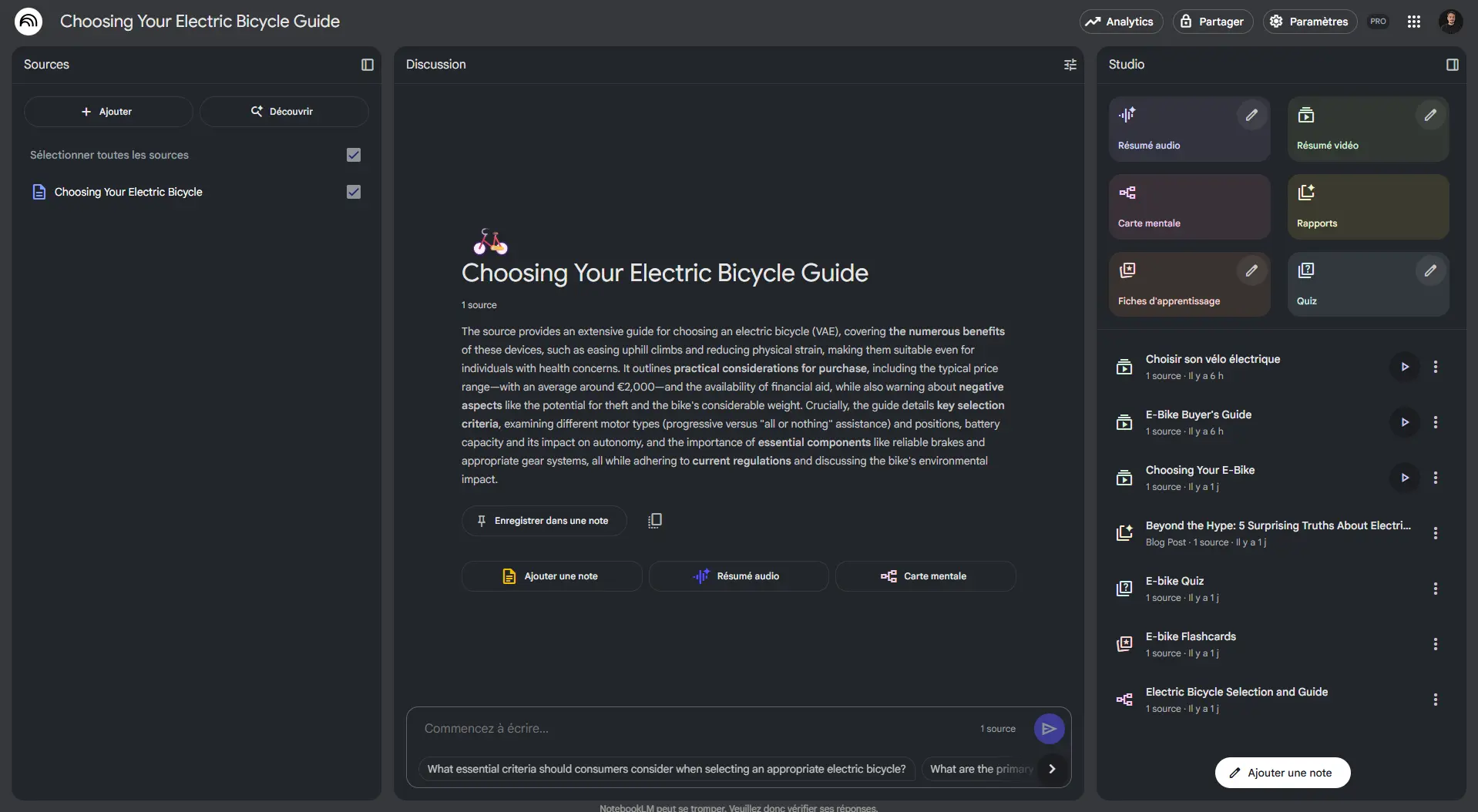Viewport: 1478px width, 812px height.
Task: Show next suggested questions arrow
Action: point(1052,769)
